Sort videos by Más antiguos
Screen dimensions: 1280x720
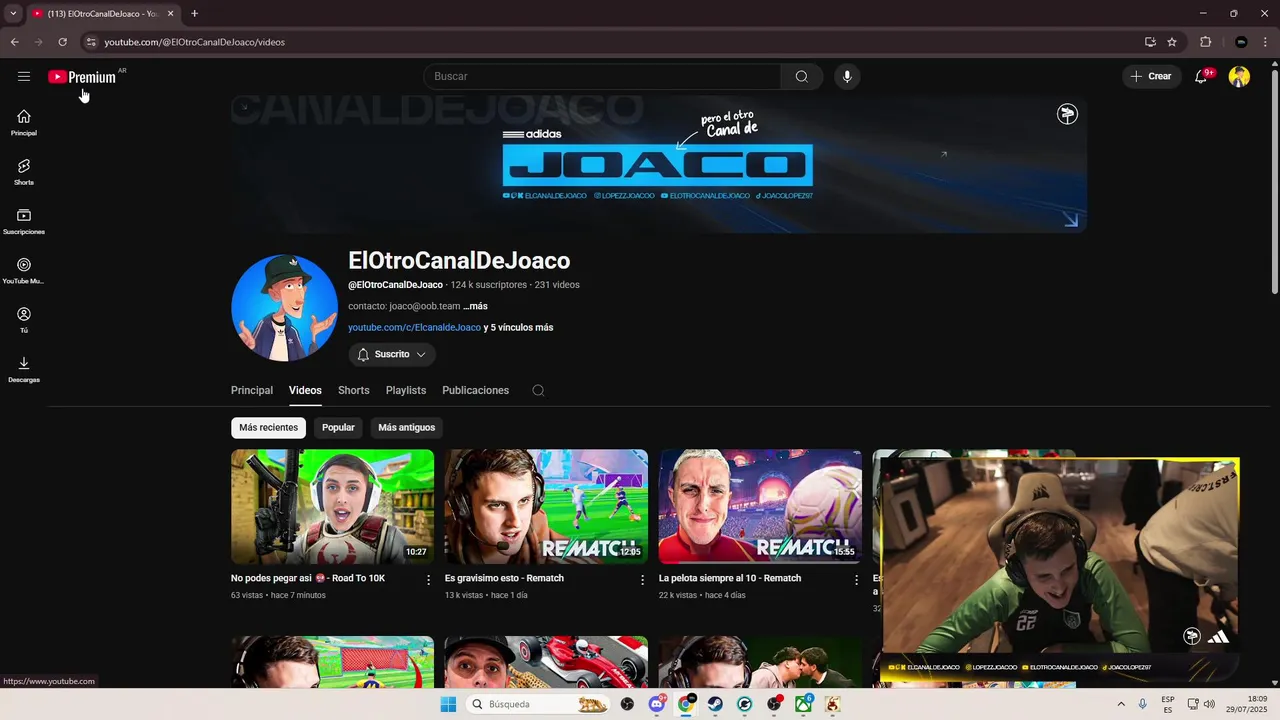tap(407, 427)
